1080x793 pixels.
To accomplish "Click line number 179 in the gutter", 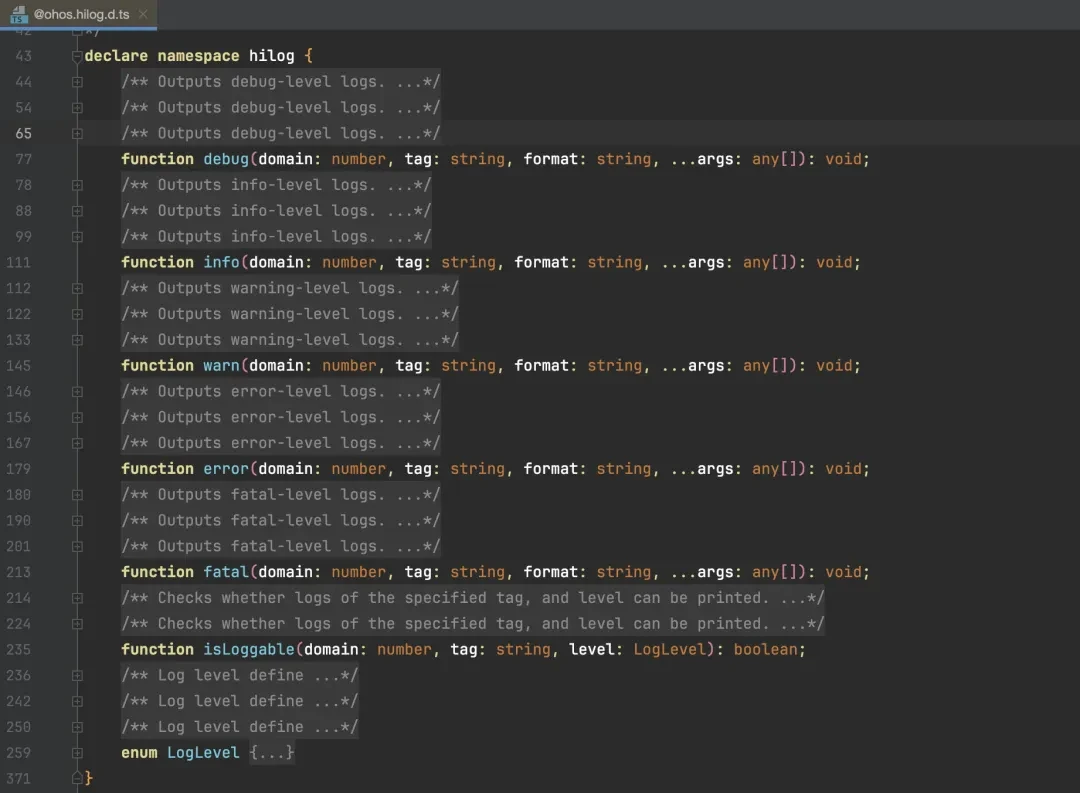I will [x=18, y=469].
